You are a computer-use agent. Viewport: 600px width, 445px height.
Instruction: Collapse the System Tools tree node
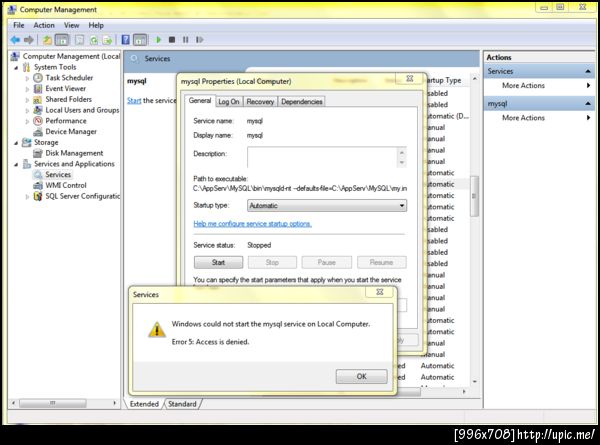(16, 67)
